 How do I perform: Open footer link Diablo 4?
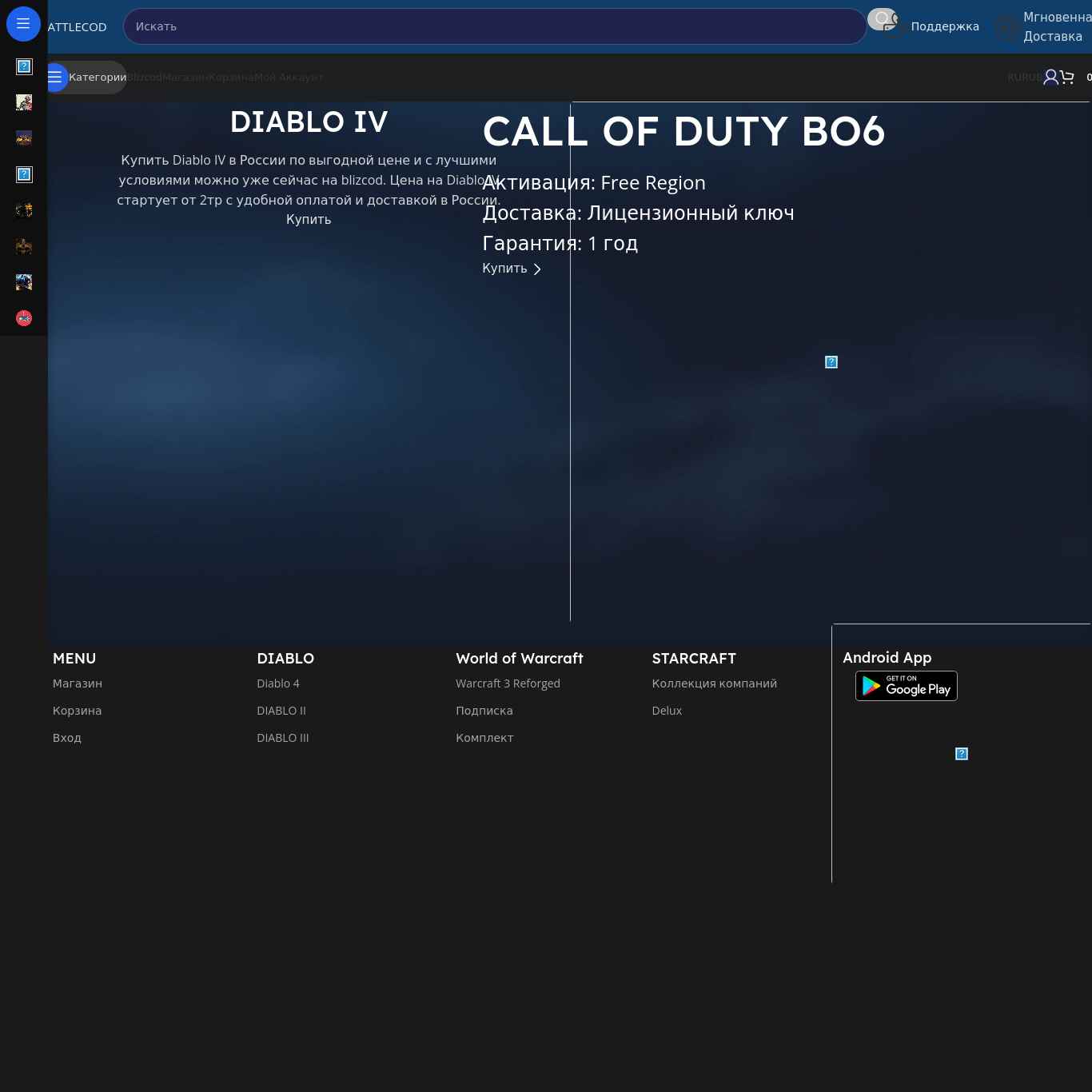tap(278, 683)
